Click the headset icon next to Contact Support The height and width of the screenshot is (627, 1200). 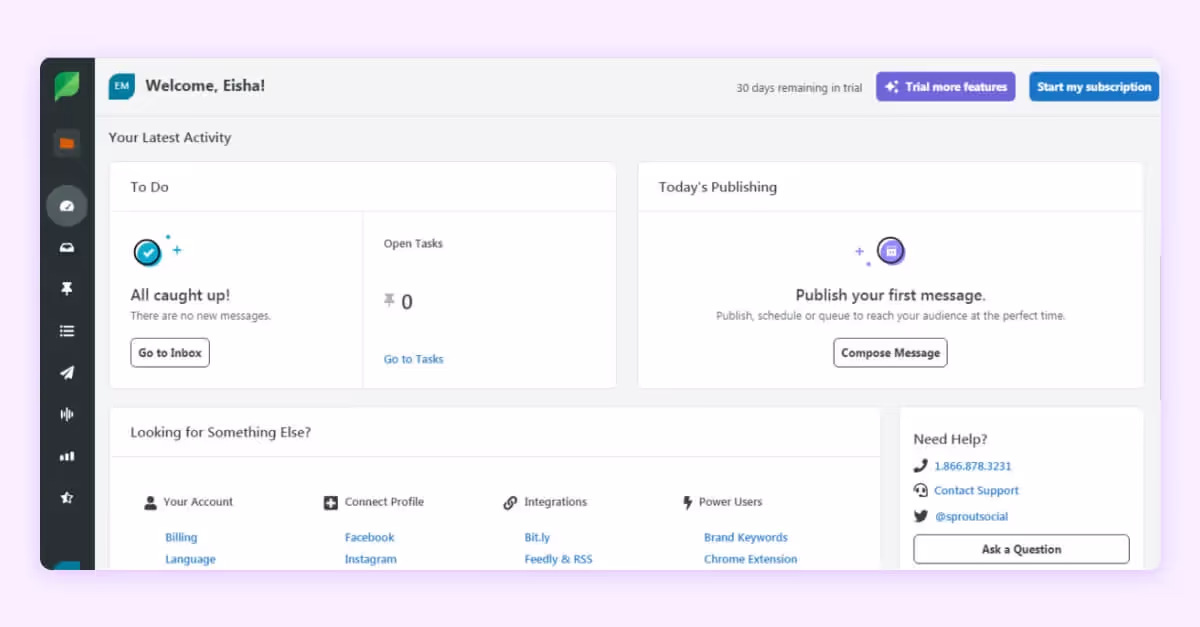(x=921, y=490)
